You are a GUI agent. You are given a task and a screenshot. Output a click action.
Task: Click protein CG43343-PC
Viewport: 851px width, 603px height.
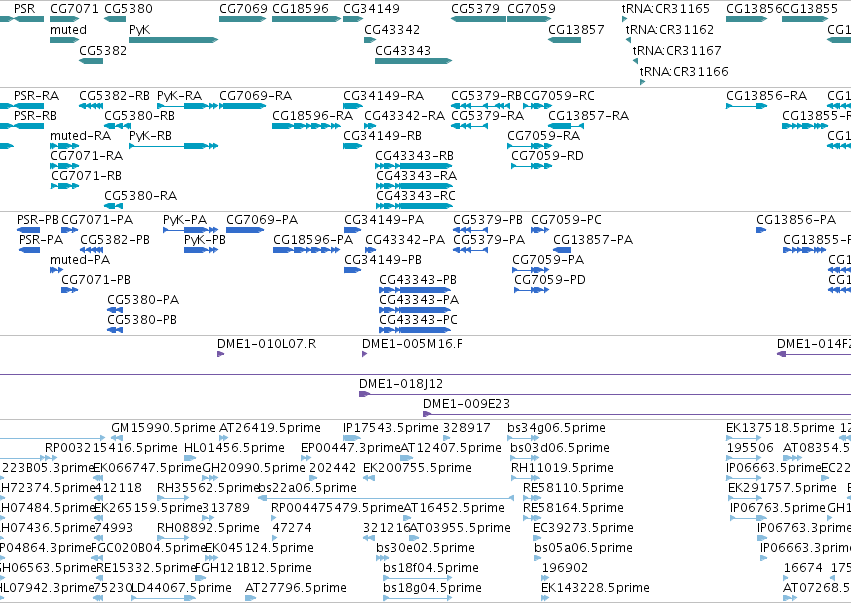pos(415,331)
